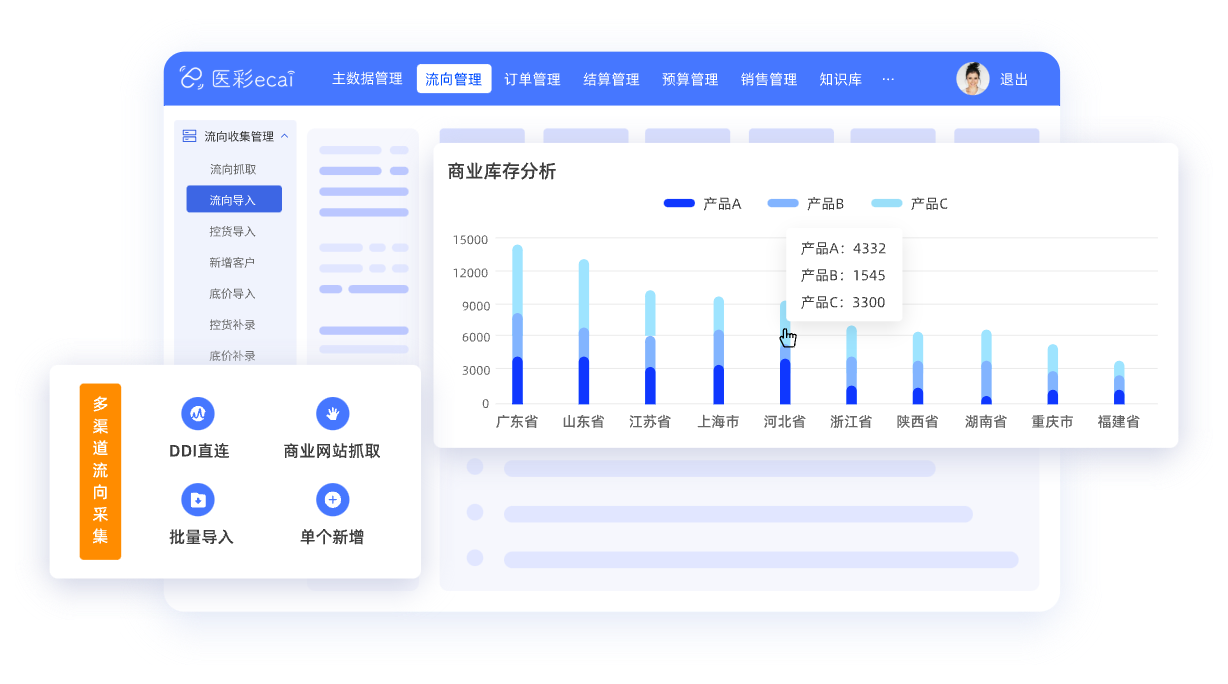Click the 商业网站抓取 hand icon

(x=332, y=413)
